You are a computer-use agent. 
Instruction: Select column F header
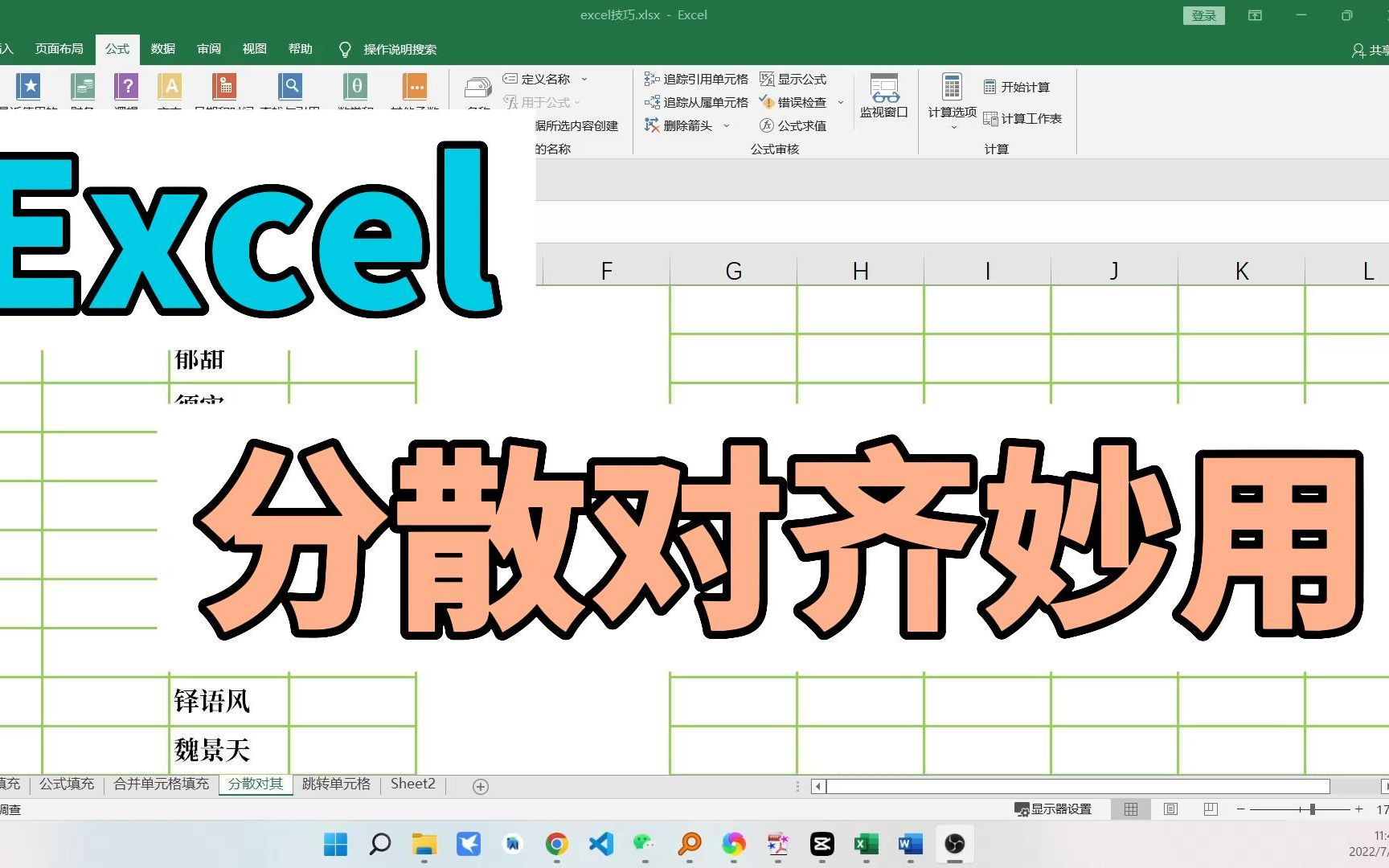pyautogui.click(x=607, y=271)
